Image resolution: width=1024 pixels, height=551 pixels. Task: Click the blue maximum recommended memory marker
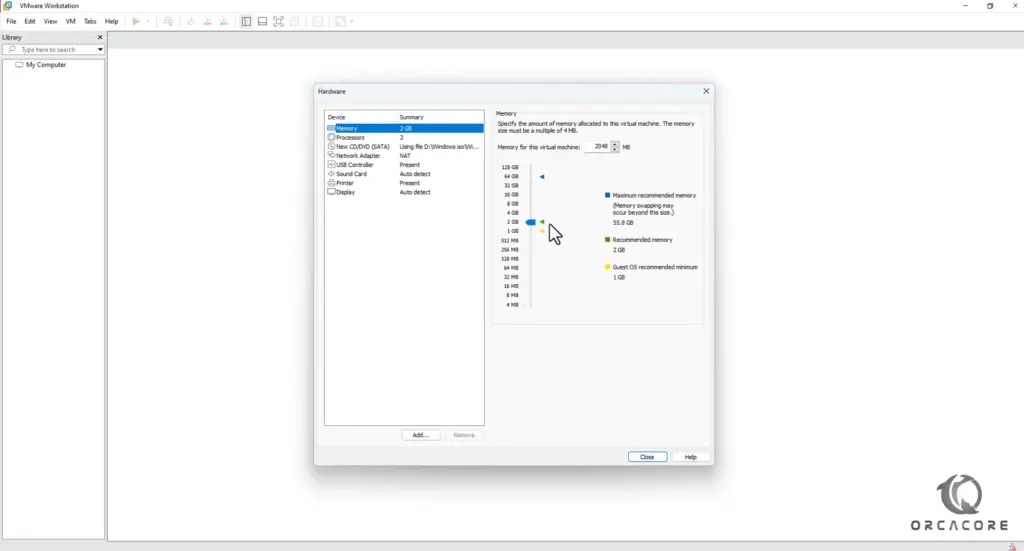tap(541, 177)
